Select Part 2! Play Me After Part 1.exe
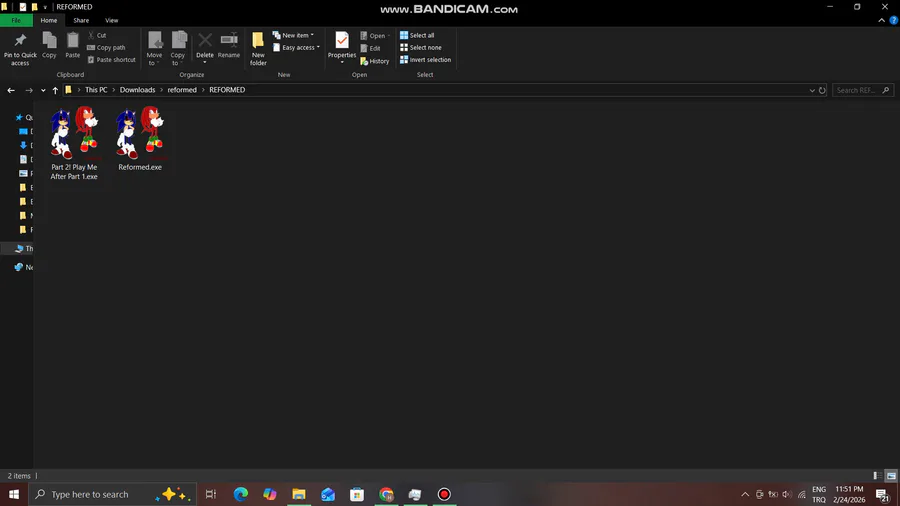The height and width of the screenshot is (506, 900). (74, 143)
